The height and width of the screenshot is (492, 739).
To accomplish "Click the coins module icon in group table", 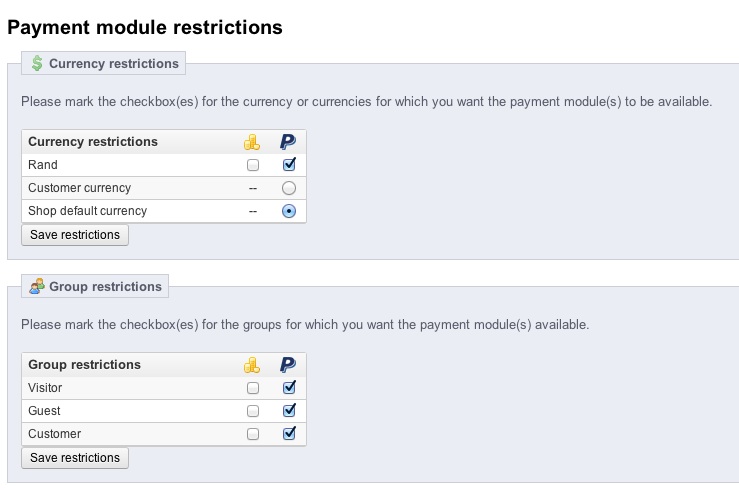I will [252, 365].
